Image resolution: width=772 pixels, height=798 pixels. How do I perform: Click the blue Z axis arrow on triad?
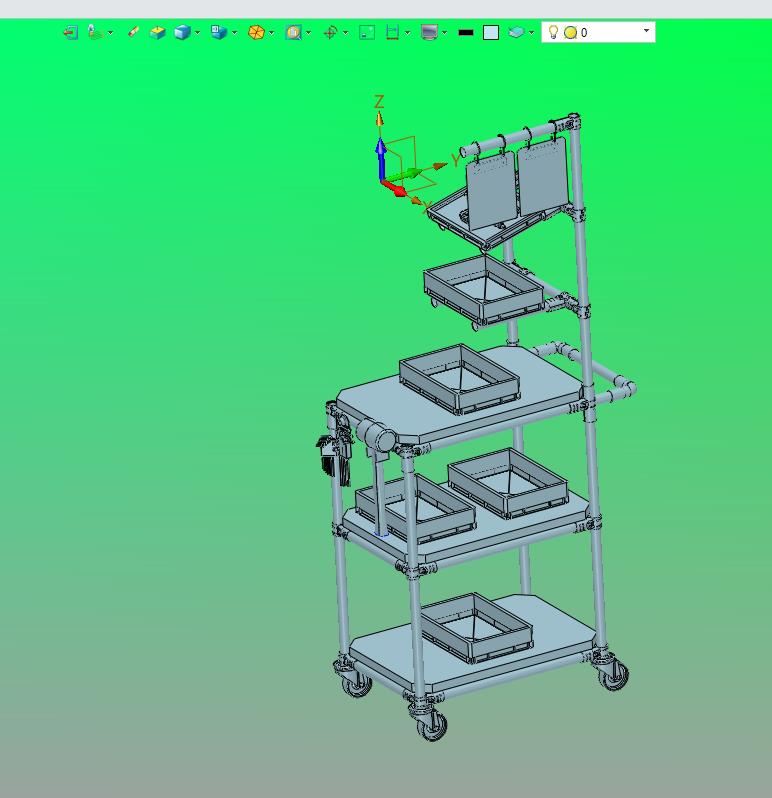(x=381, y=158)
